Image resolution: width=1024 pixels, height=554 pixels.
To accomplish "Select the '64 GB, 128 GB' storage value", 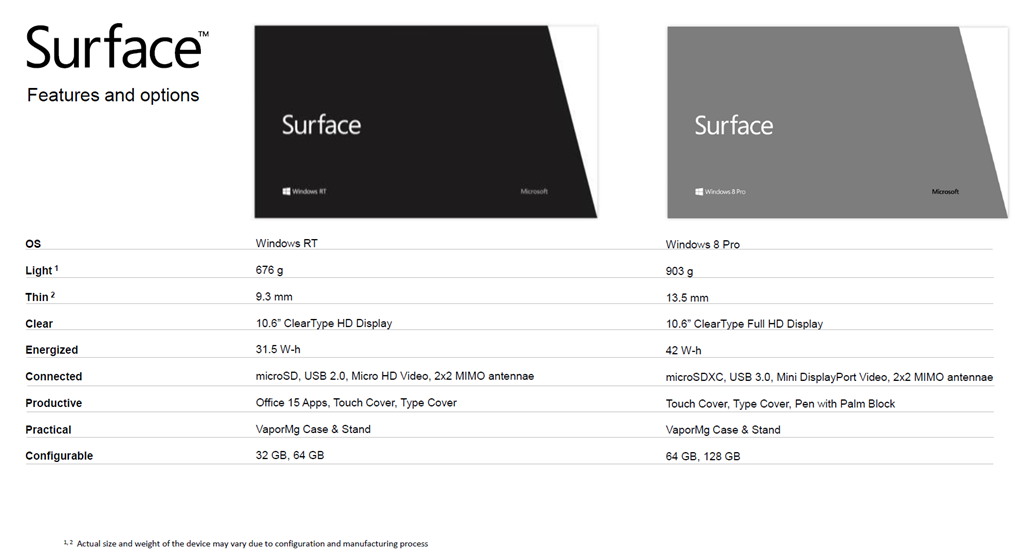I will point(703,456).
